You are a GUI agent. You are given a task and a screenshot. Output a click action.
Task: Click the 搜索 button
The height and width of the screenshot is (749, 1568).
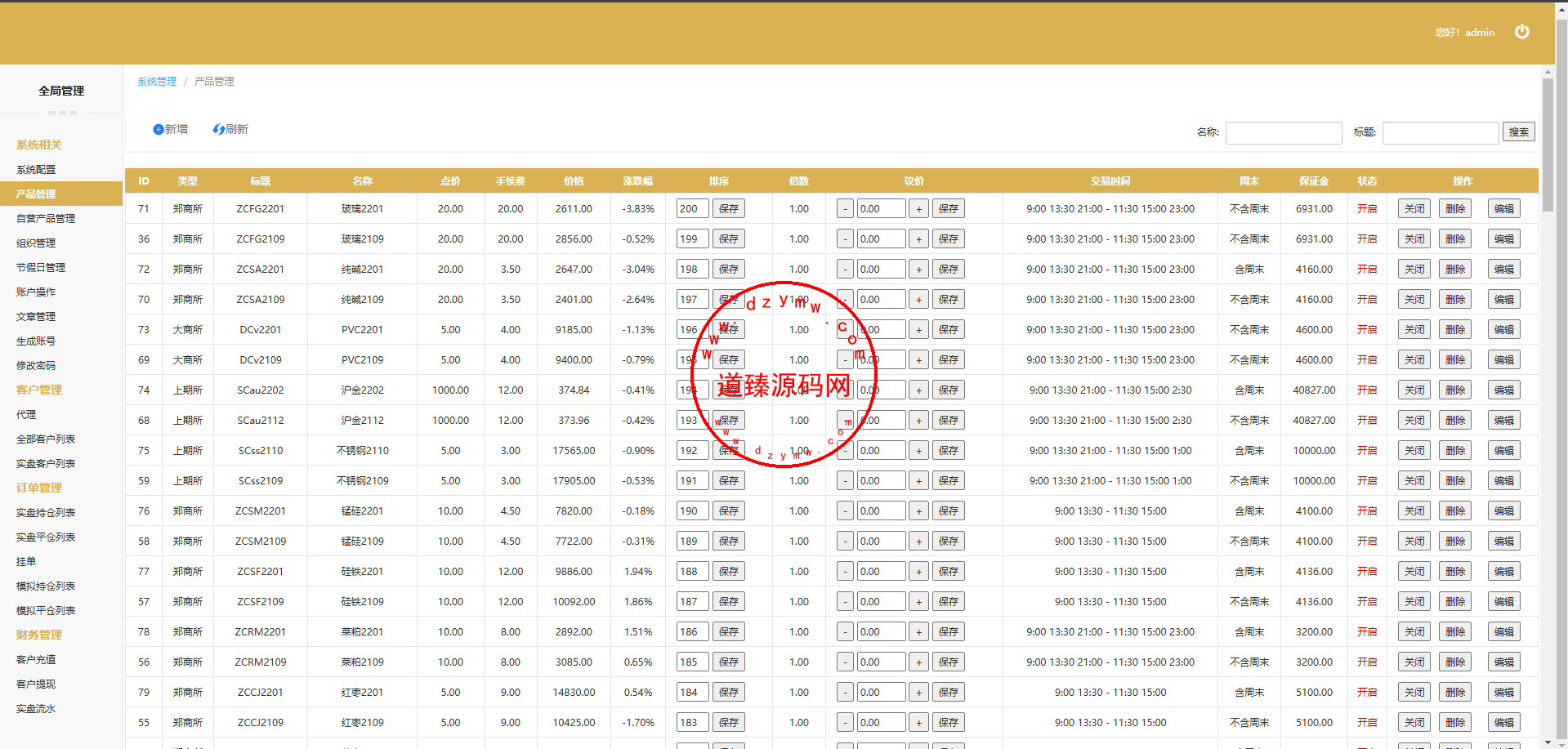1518,132
